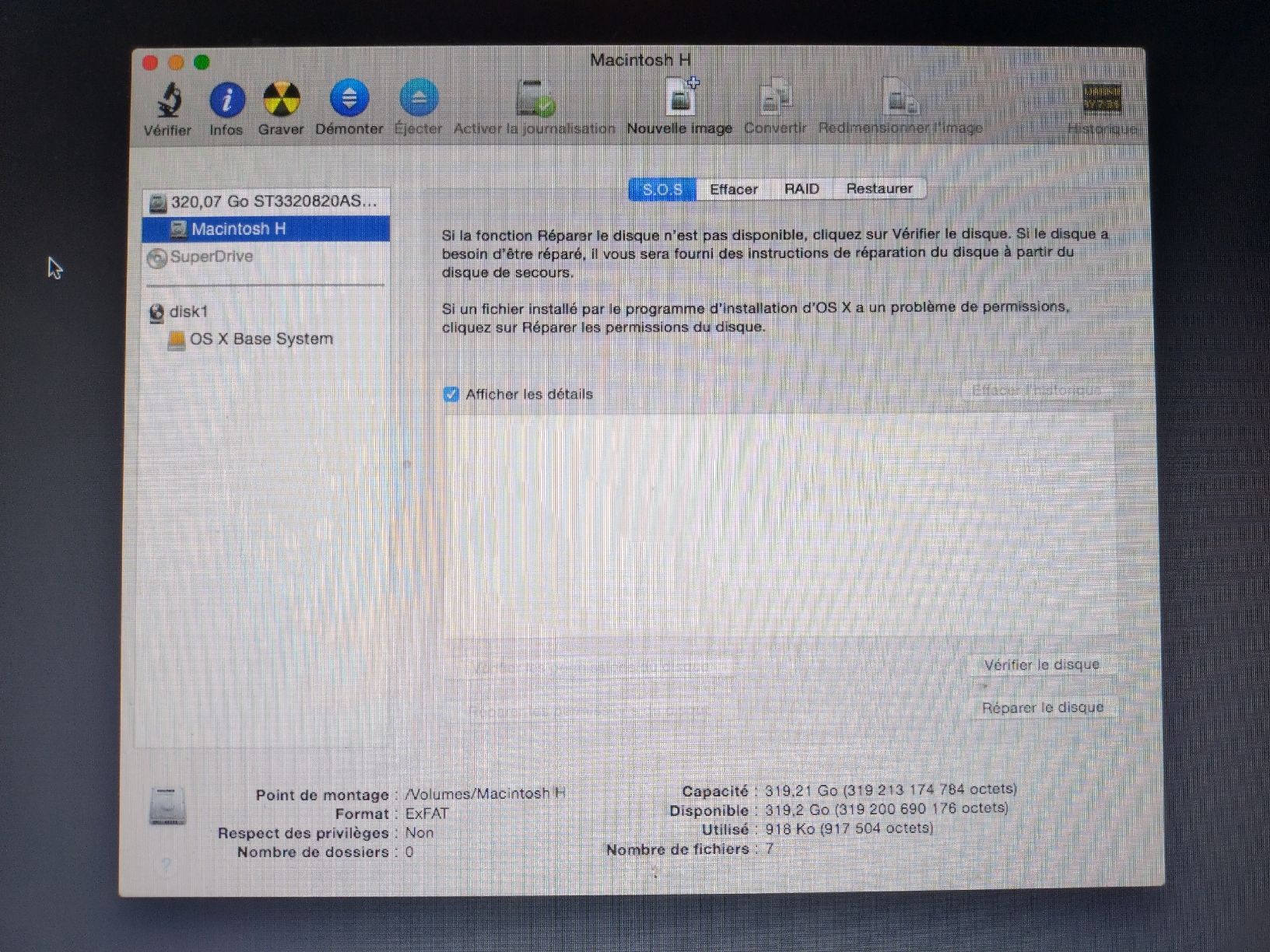Screen dimensions: 1270x952
Task: Toggle the Afficher les détails checkbox
Action: point(451,394)
